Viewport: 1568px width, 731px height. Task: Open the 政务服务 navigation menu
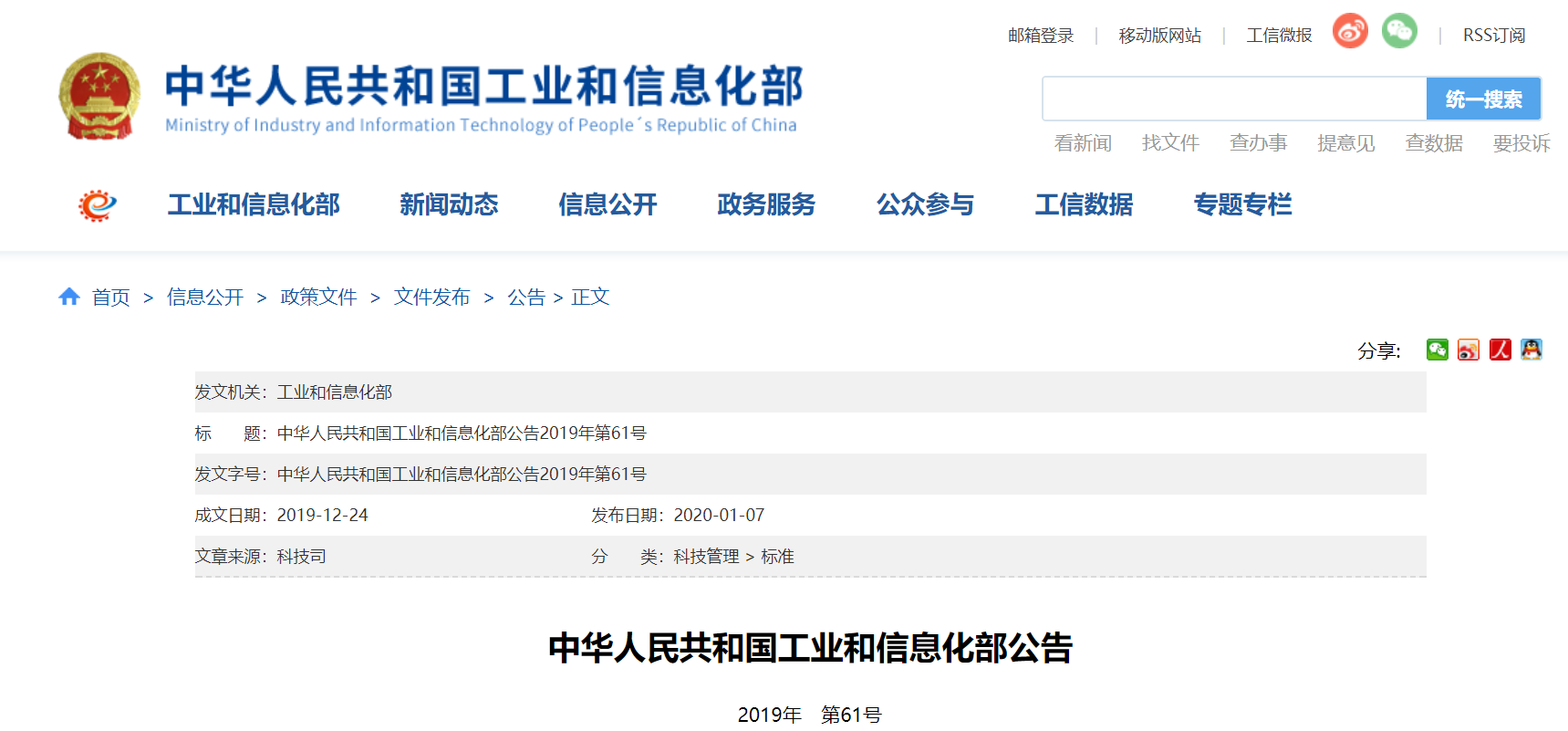766,204
